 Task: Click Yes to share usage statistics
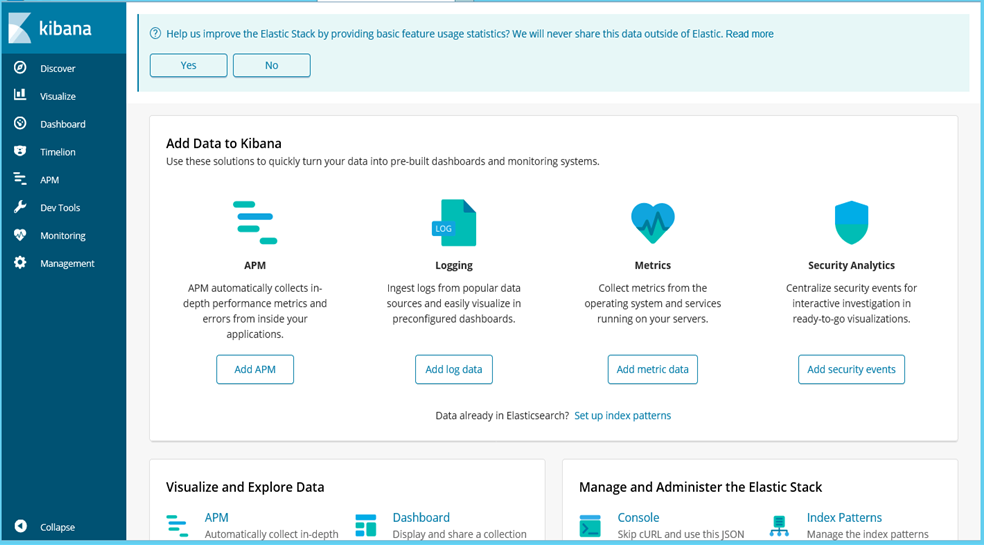[x=188, y=65]
